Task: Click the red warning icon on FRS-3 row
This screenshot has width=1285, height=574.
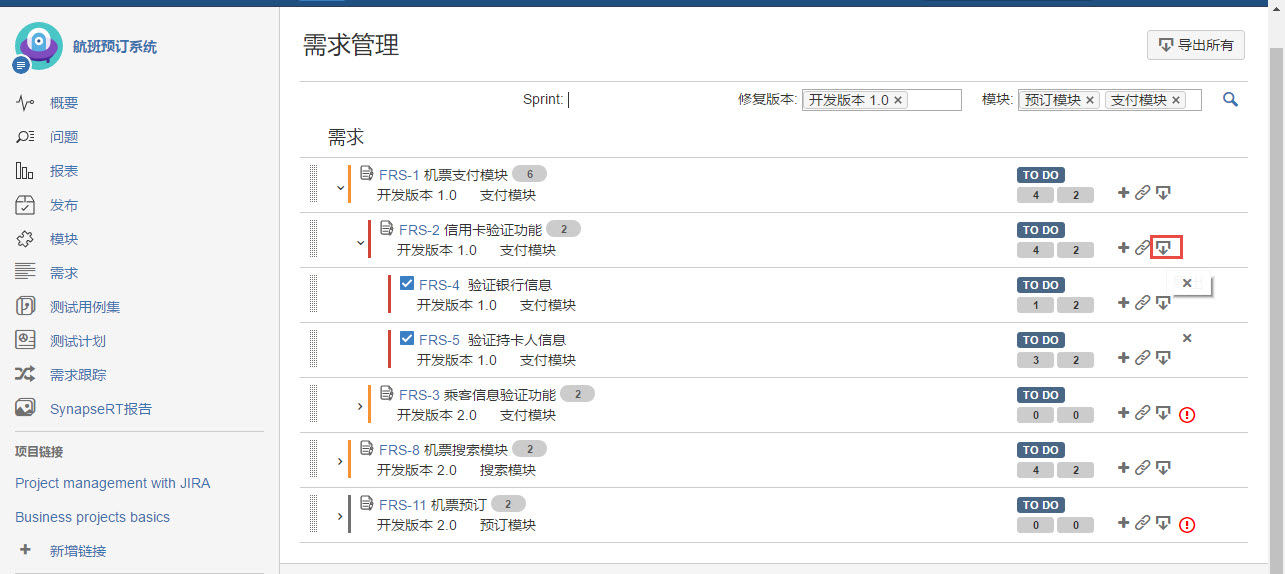Action: coord(1187,414)
